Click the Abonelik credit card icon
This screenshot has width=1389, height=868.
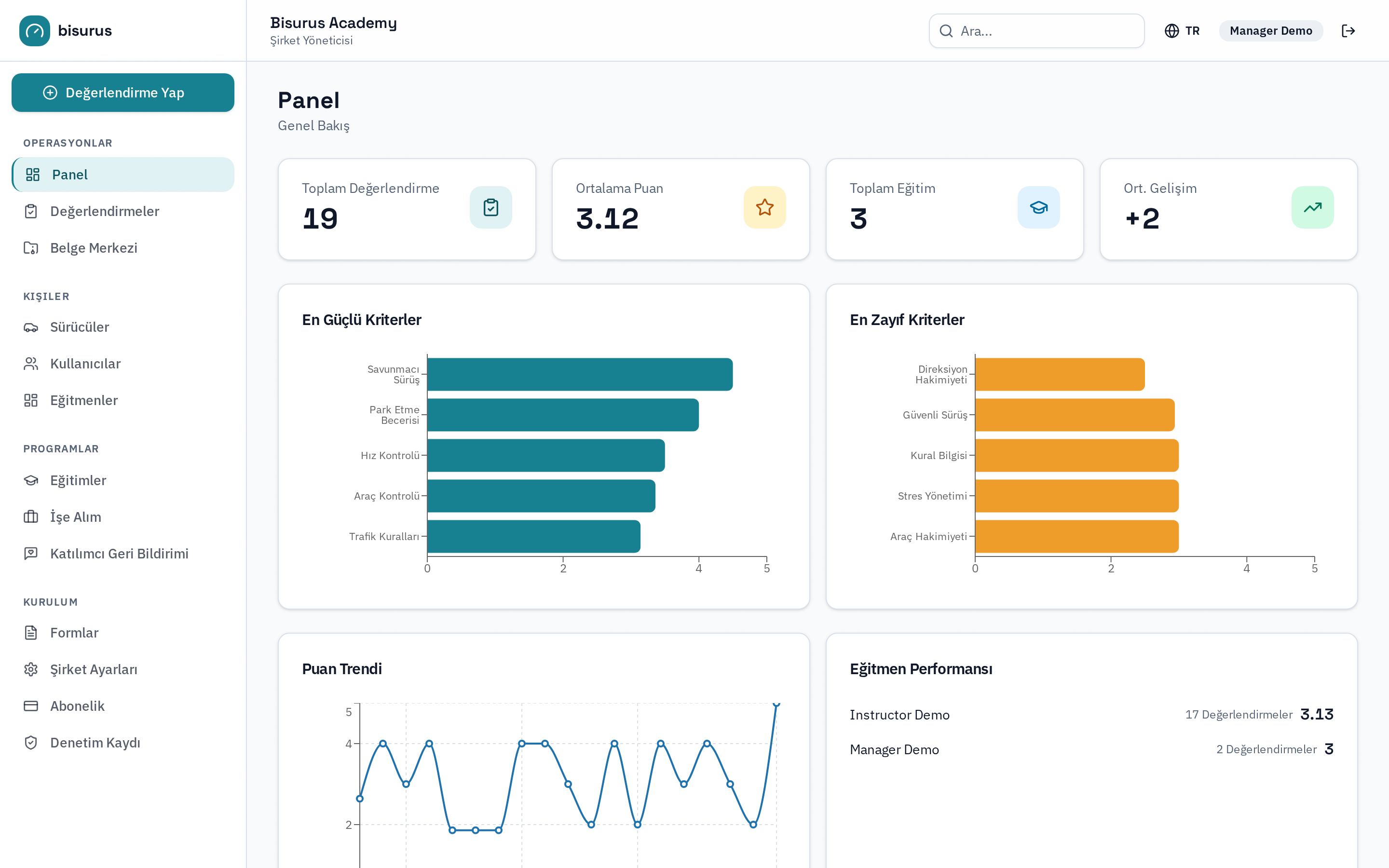31,706
